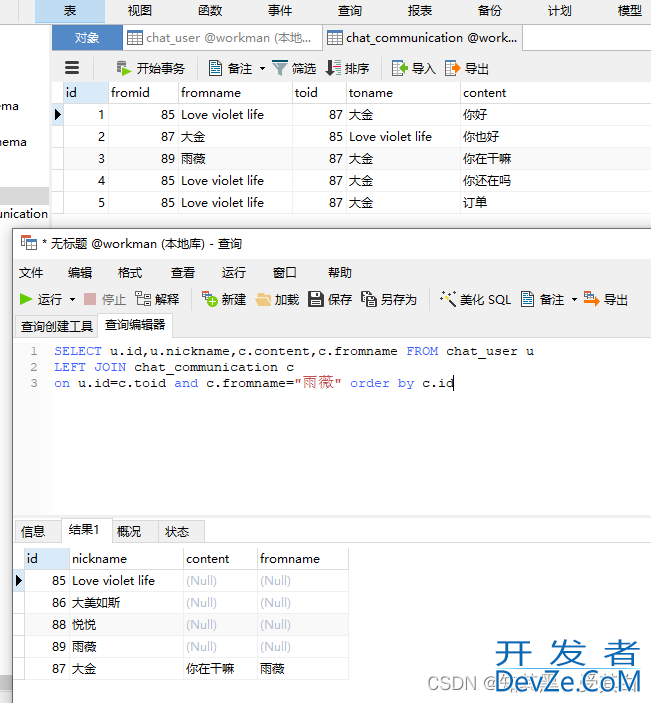The image size is (651, 703).
Task: Click the hamburger menu icon in table toolbar
Action: (x=72, y=68)
